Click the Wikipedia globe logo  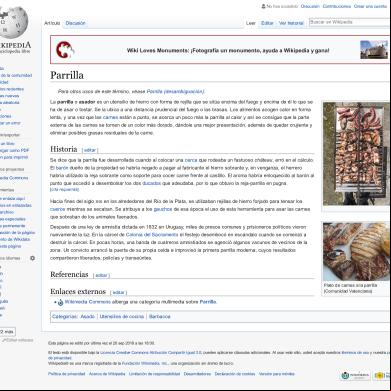pos(14,22)
